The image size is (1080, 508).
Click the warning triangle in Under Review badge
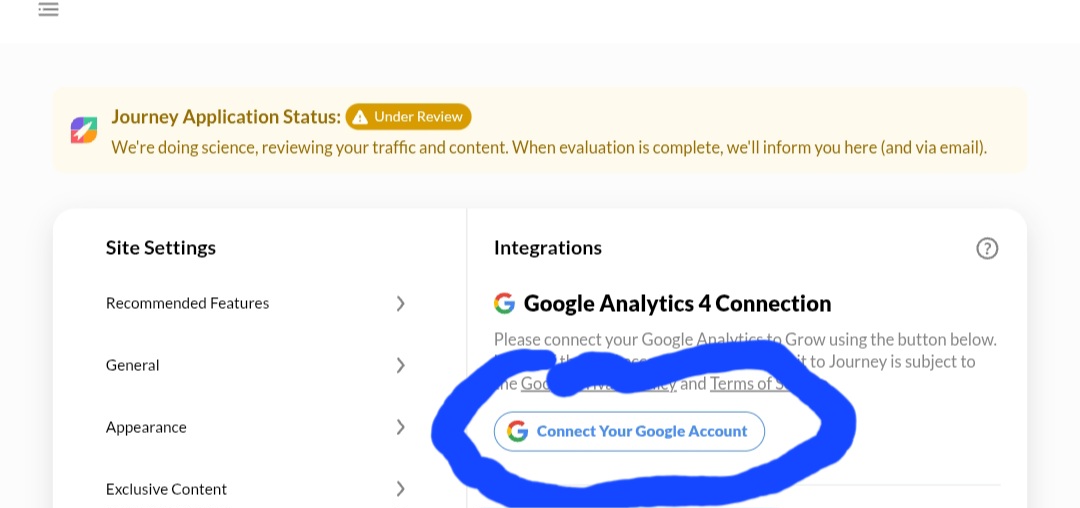360,117
